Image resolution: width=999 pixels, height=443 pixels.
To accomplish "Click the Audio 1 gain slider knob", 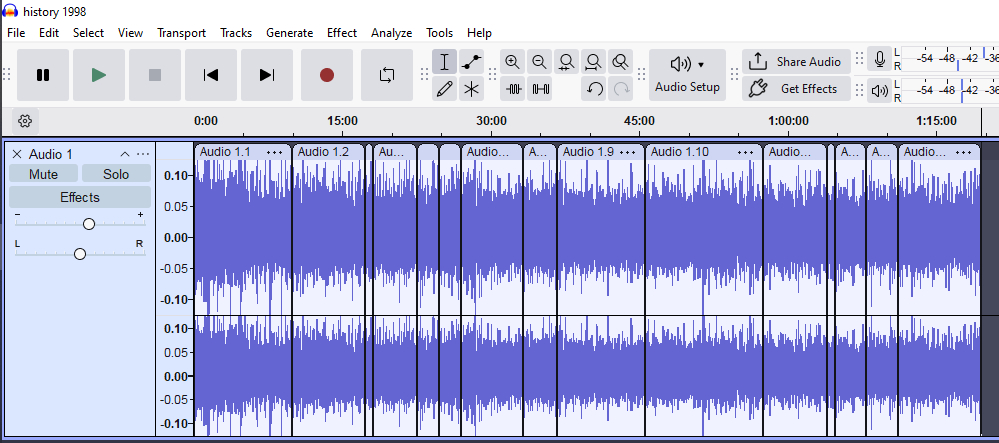I will point(89,224).
